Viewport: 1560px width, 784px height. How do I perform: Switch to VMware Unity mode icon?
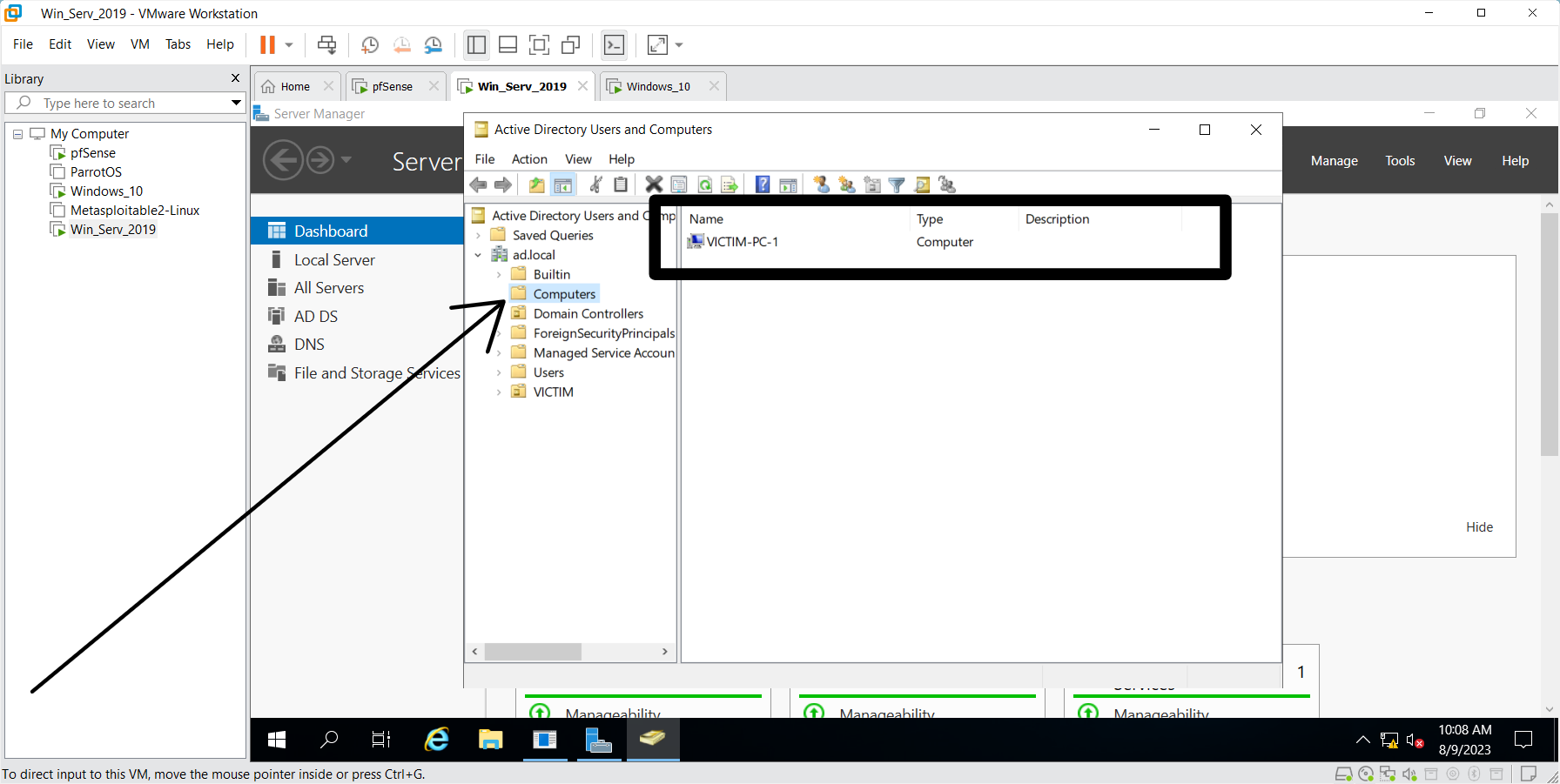pyautogui.click(x=571, y=44)
